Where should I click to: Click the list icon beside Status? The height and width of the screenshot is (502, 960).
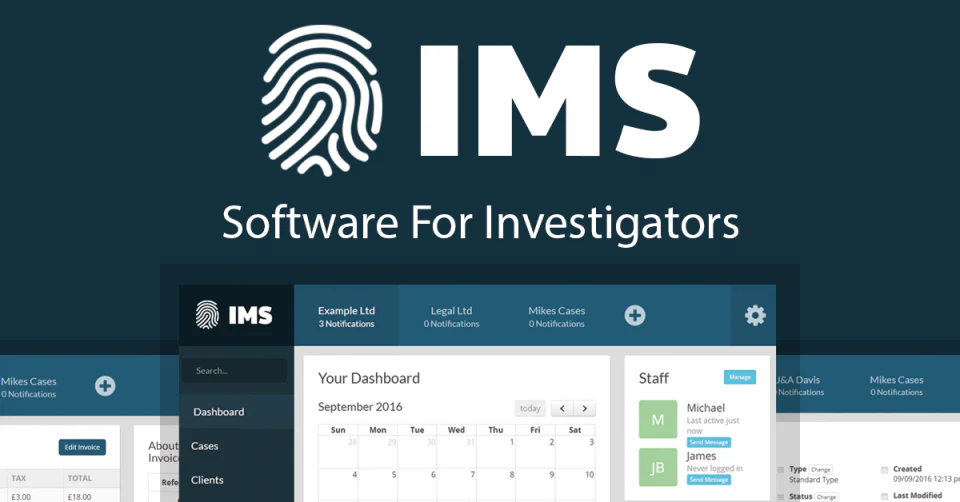(781, 496)
